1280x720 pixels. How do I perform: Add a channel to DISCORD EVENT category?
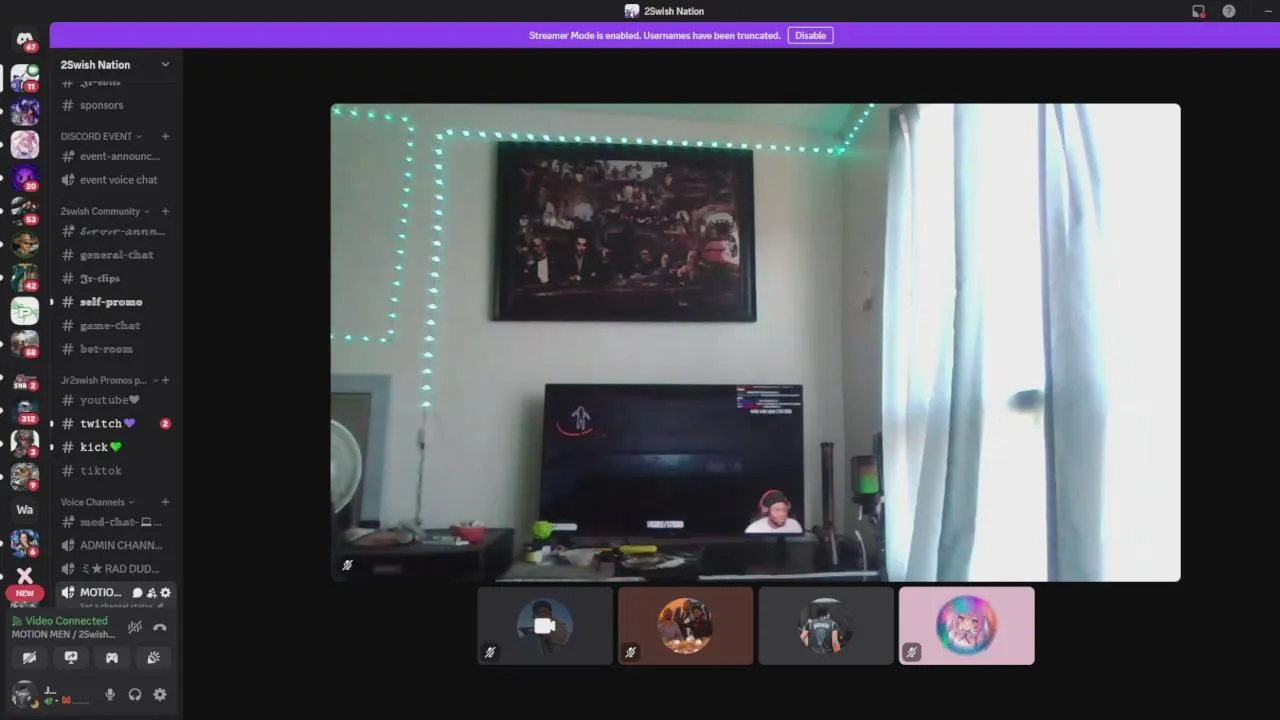[166, 136]
